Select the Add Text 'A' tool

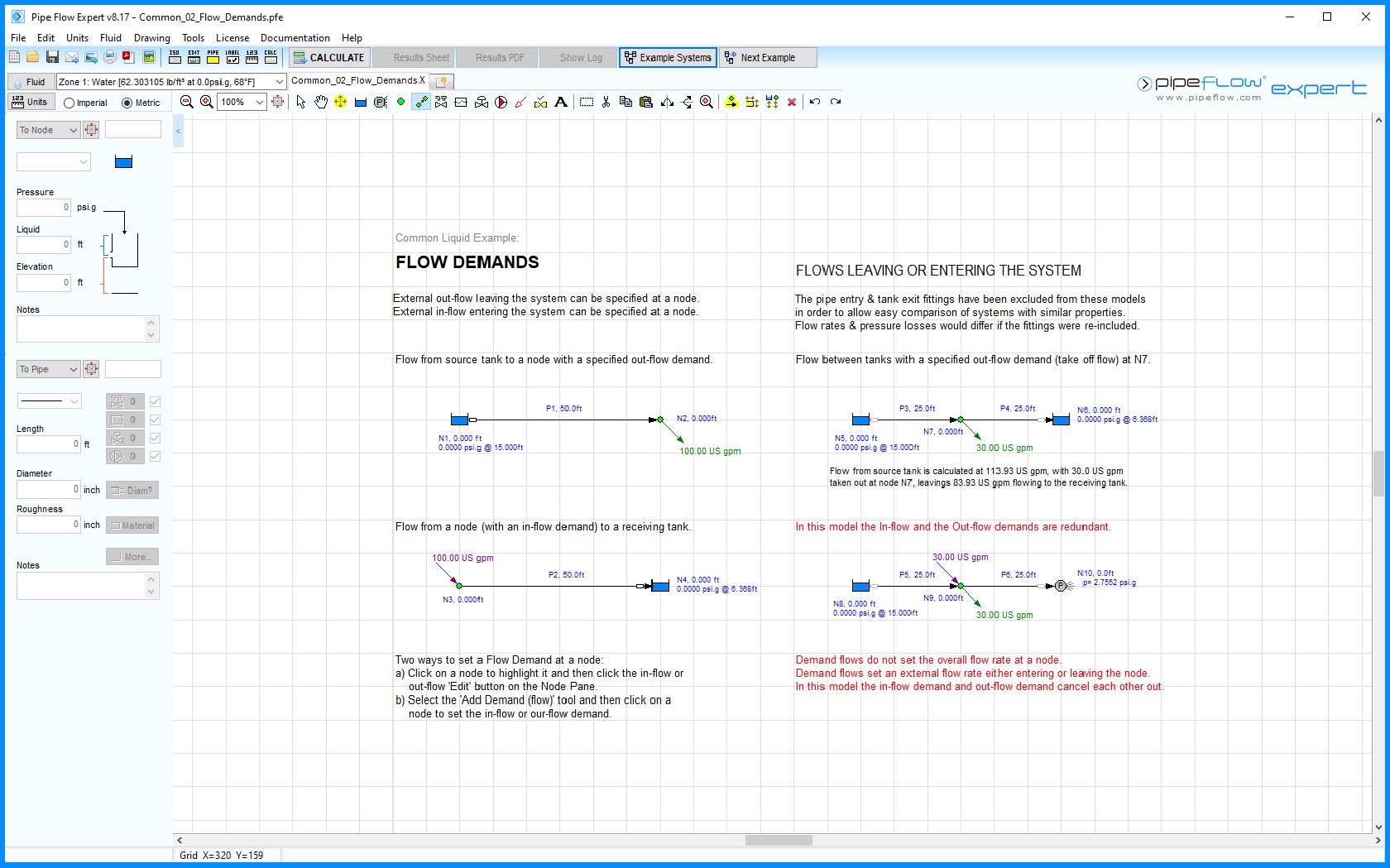[x=561, y=102]
